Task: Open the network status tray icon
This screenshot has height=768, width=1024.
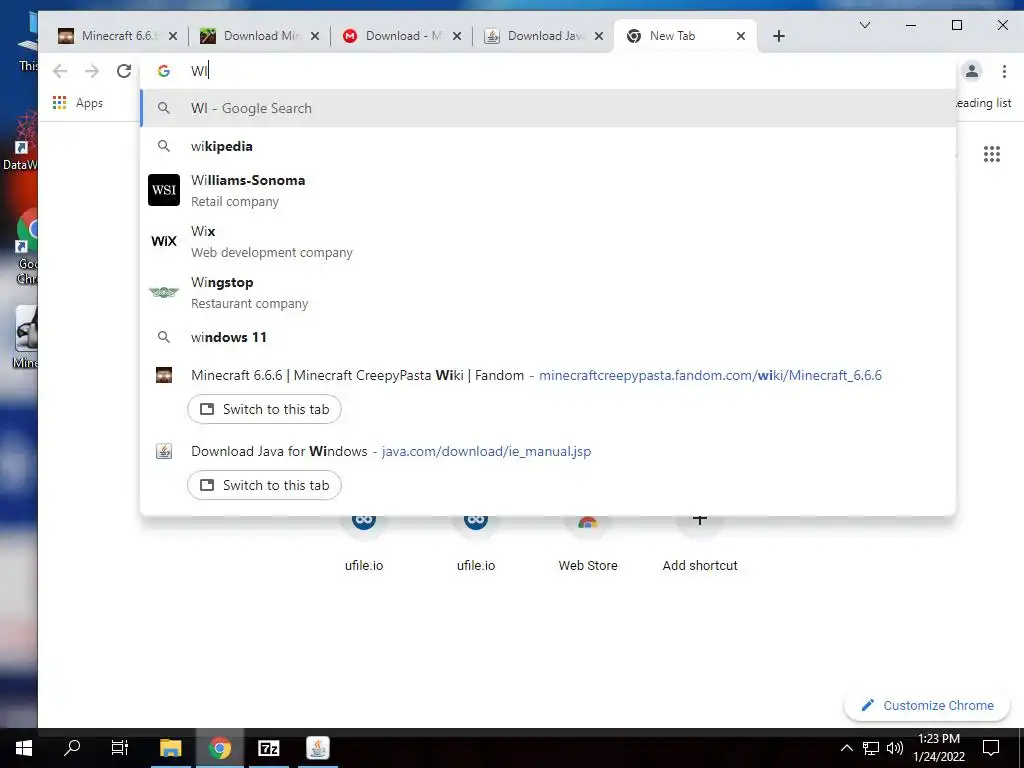Action: pyautogui.click(x=871, y=748)
